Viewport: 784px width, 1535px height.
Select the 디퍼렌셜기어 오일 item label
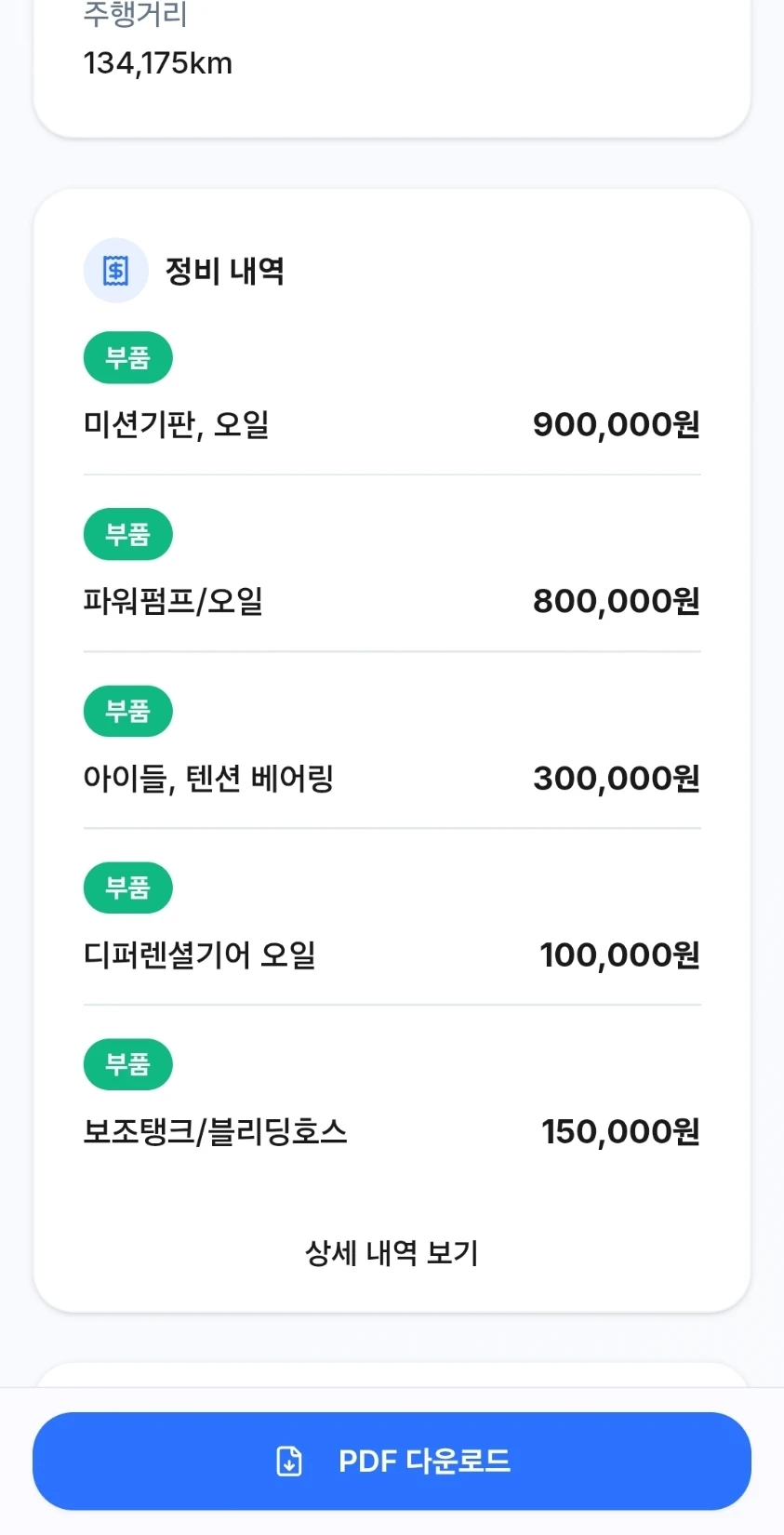pos(200,954)
